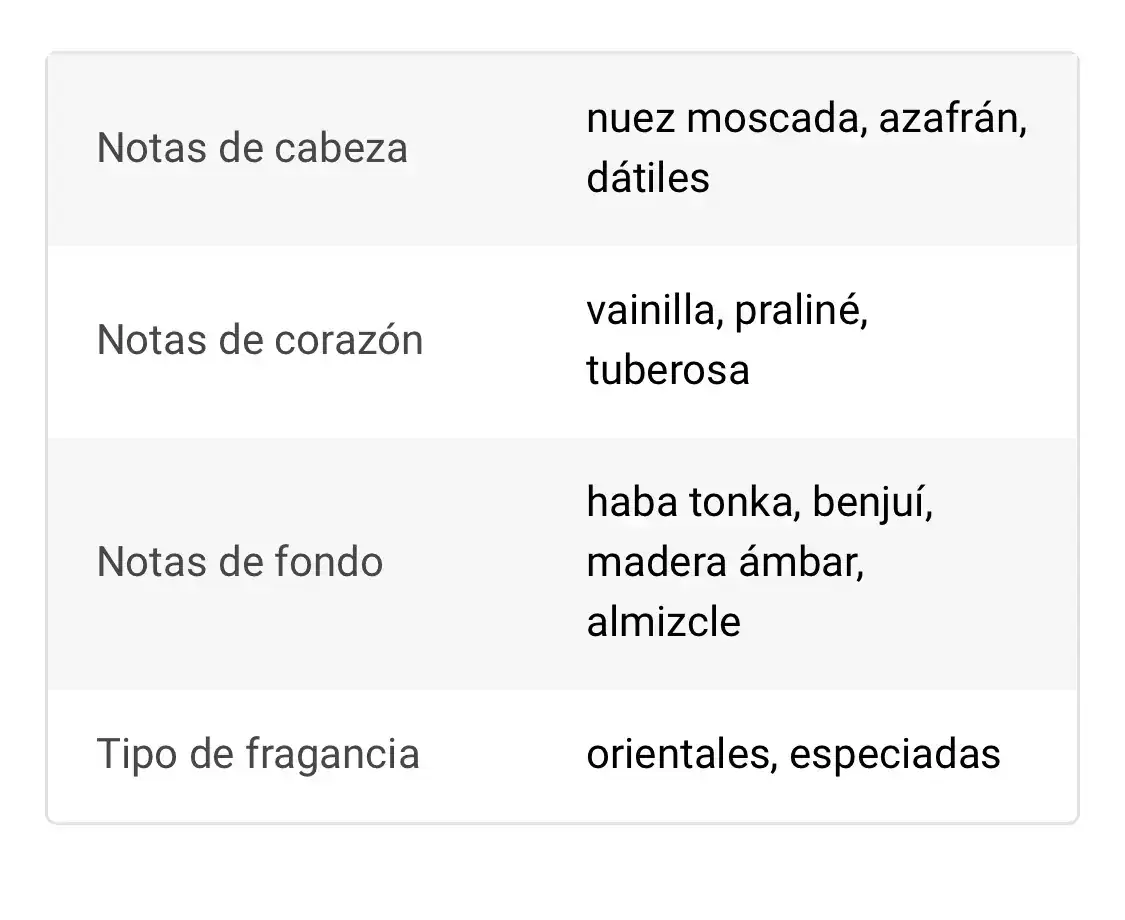Click the word 'haba' in base notes

[632, 502]
